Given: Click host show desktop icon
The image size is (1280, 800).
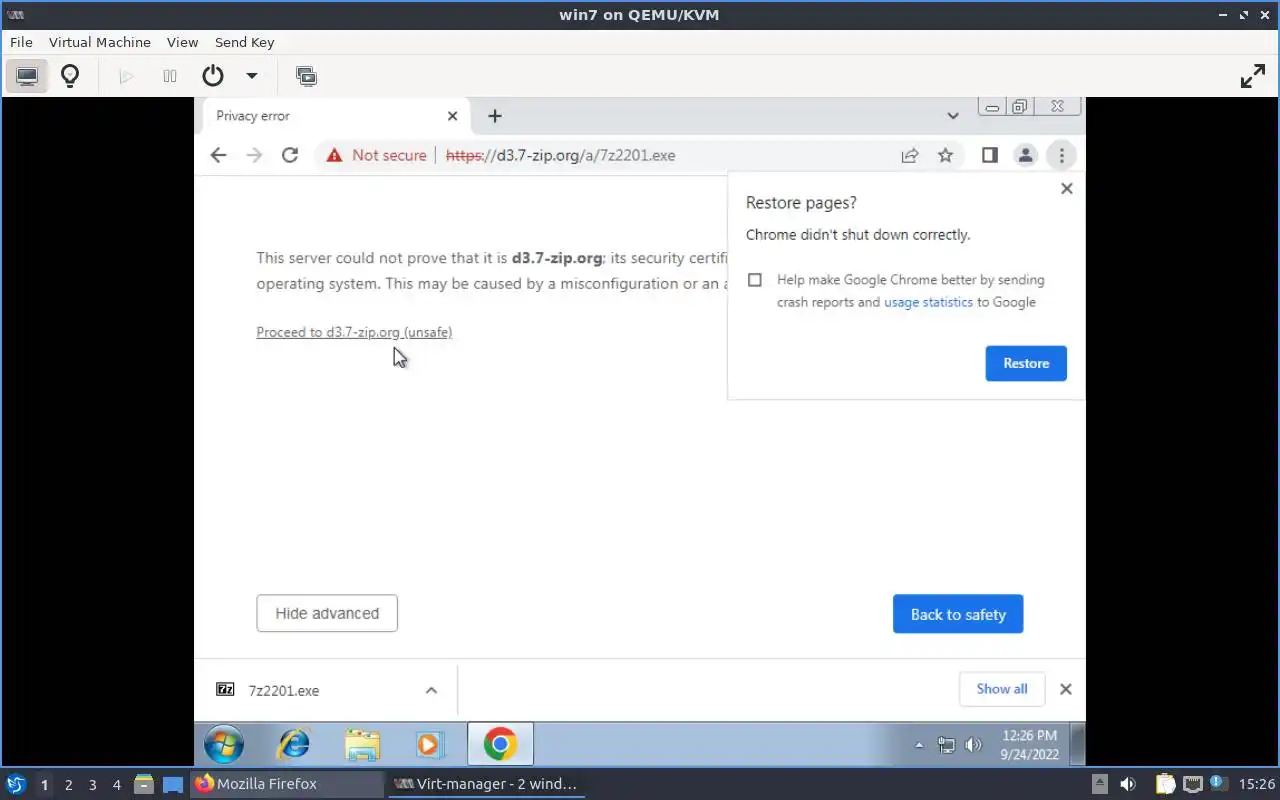Looking at the screenshot, I should (x=172, y=784).
